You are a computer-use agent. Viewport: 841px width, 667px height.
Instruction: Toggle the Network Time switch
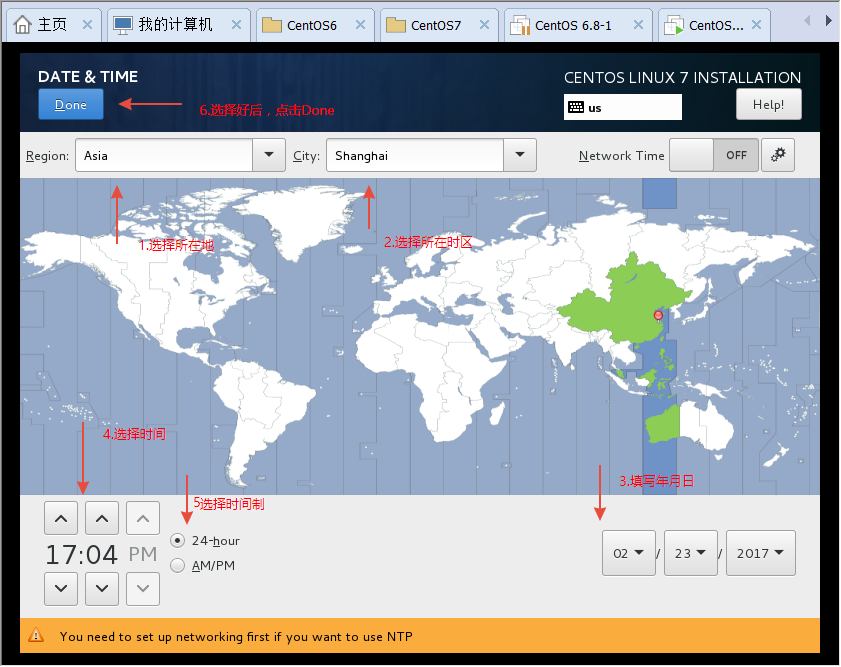click(714, 155)
